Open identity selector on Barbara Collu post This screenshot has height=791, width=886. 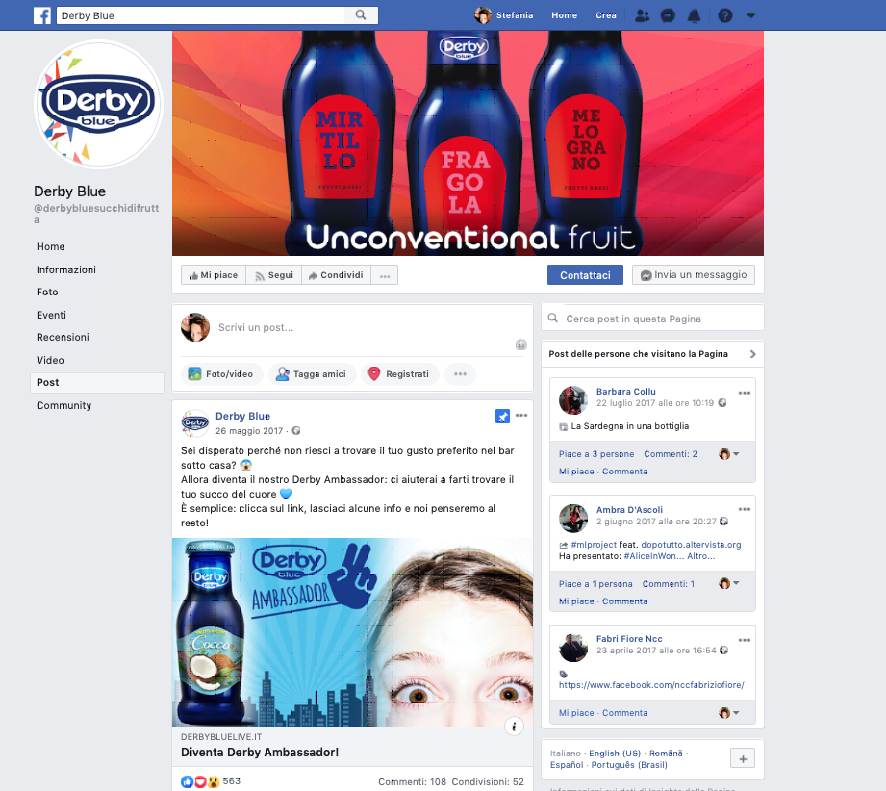[729, 454]
